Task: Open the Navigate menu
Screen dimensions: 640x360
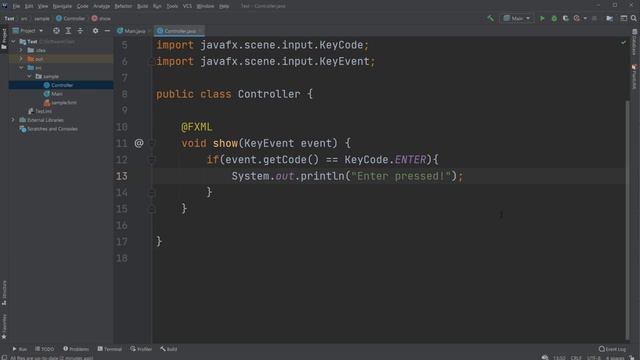Action: [x=62, y=6]
